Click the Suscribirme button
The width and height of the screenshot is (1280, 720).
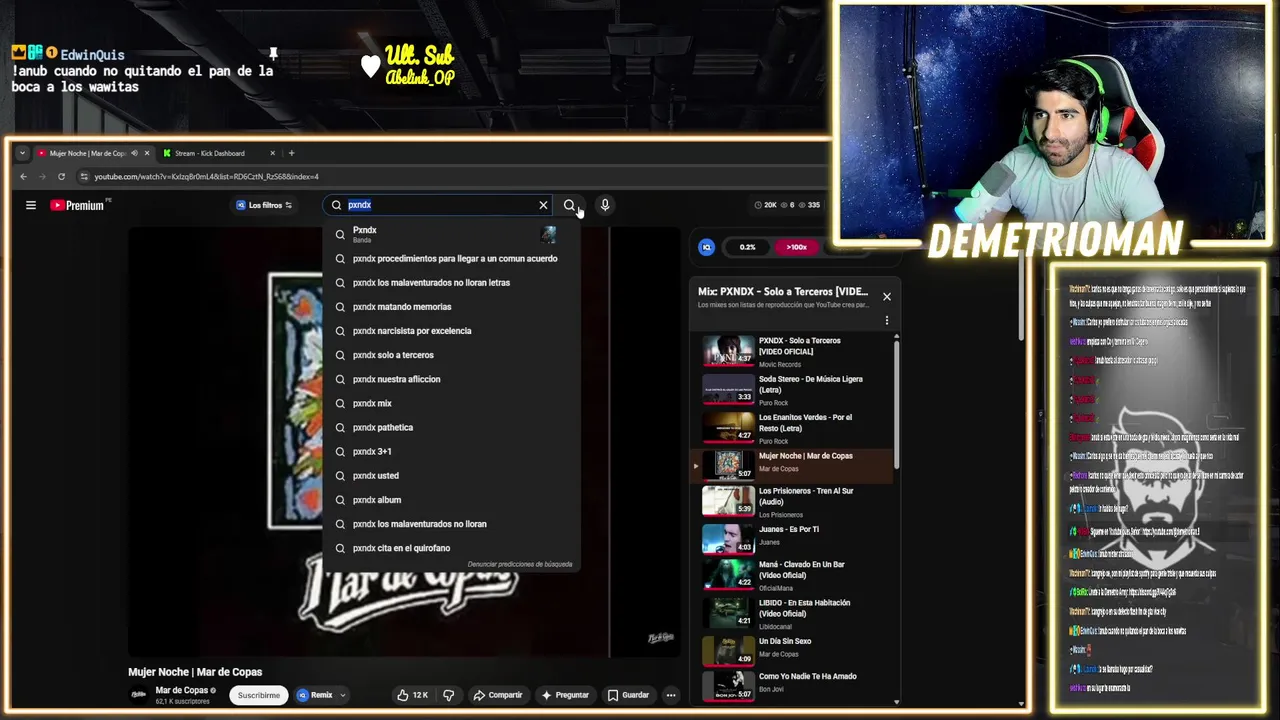[259, 695]
